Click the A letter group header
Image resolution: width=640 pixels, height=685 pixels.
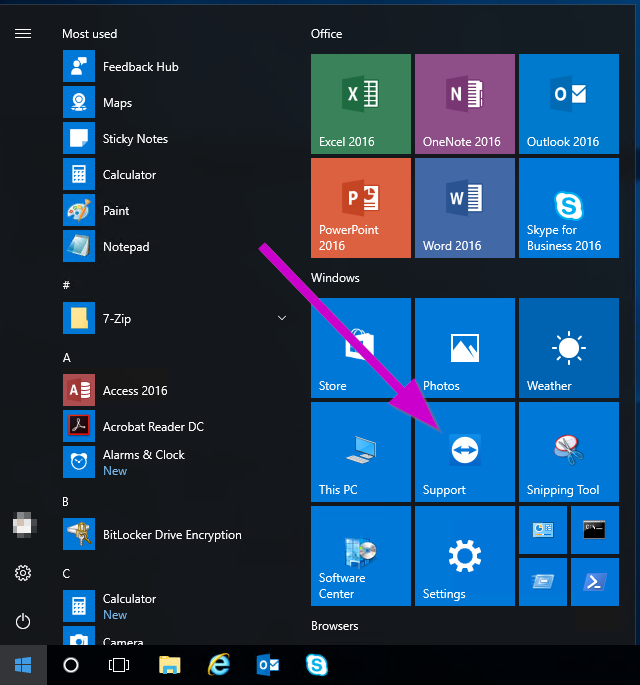(66, 358)
